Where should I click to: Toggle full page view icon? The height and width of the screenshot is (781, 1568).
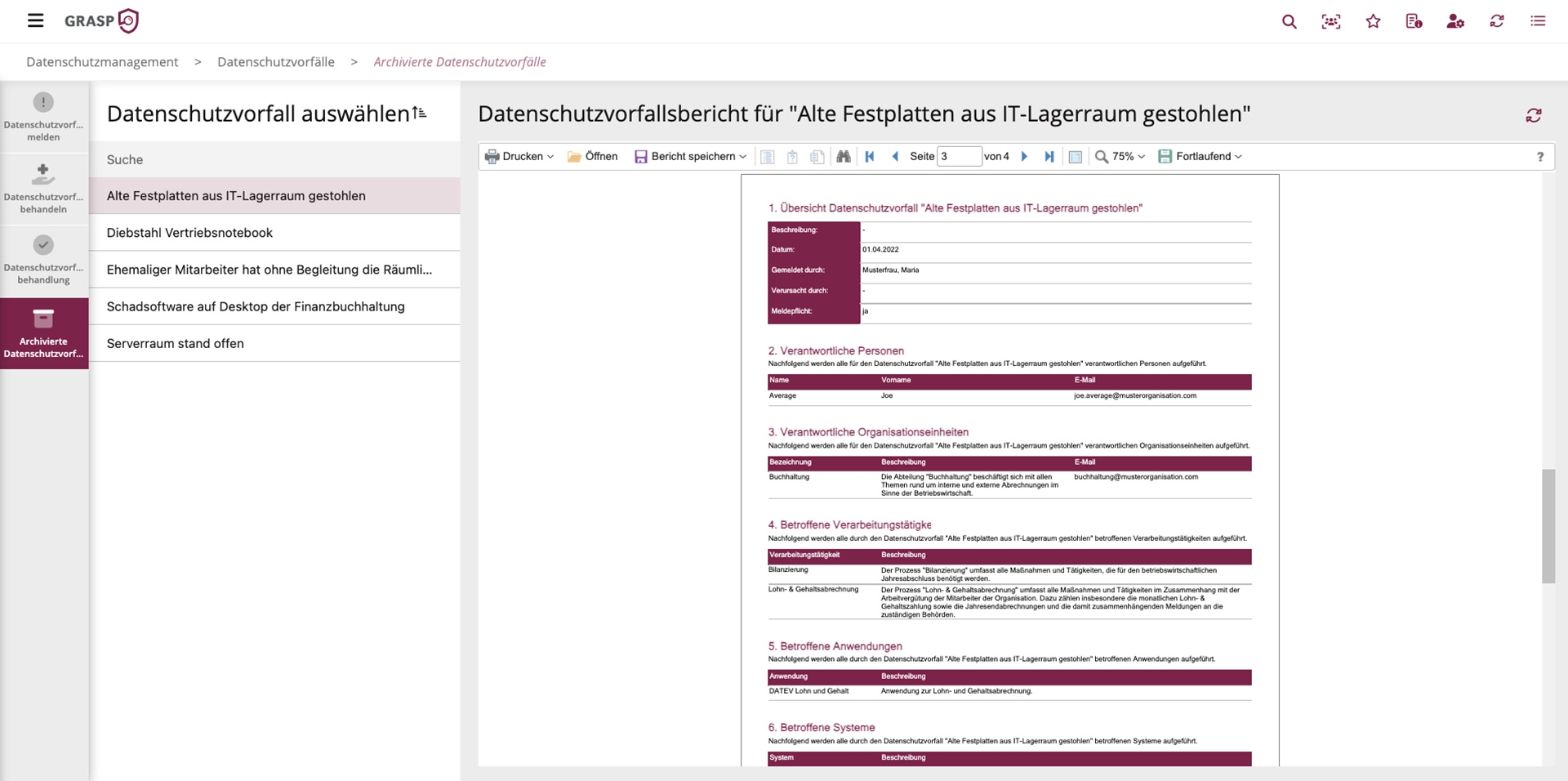pyautogui.click(x=1076, y=156)
